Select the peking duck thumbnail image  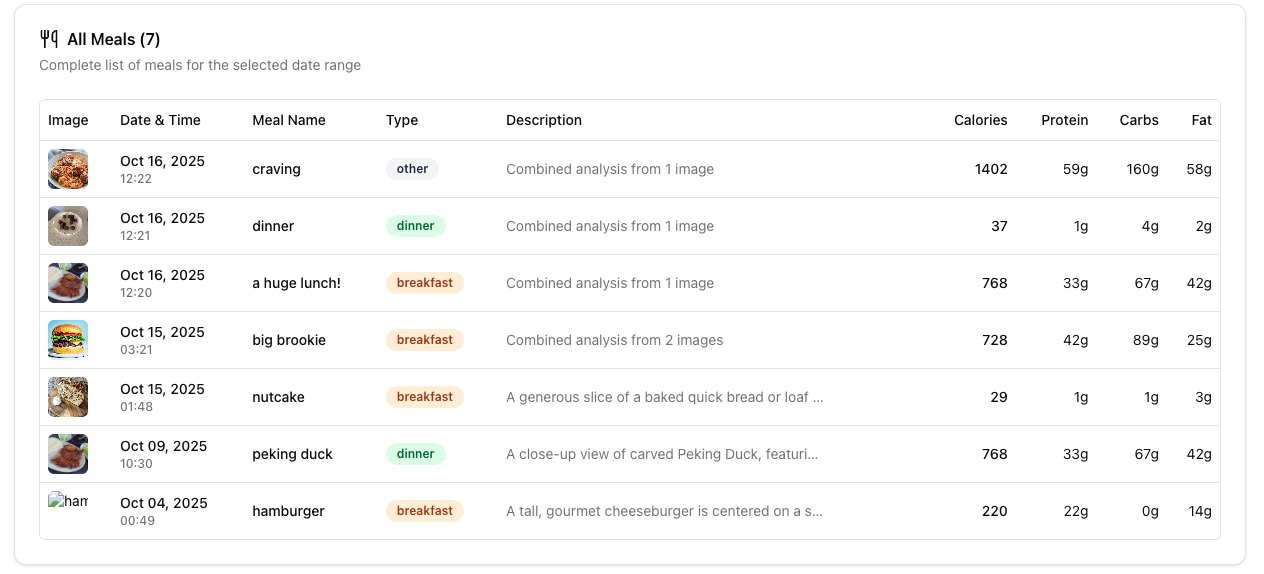click(68, 454)
